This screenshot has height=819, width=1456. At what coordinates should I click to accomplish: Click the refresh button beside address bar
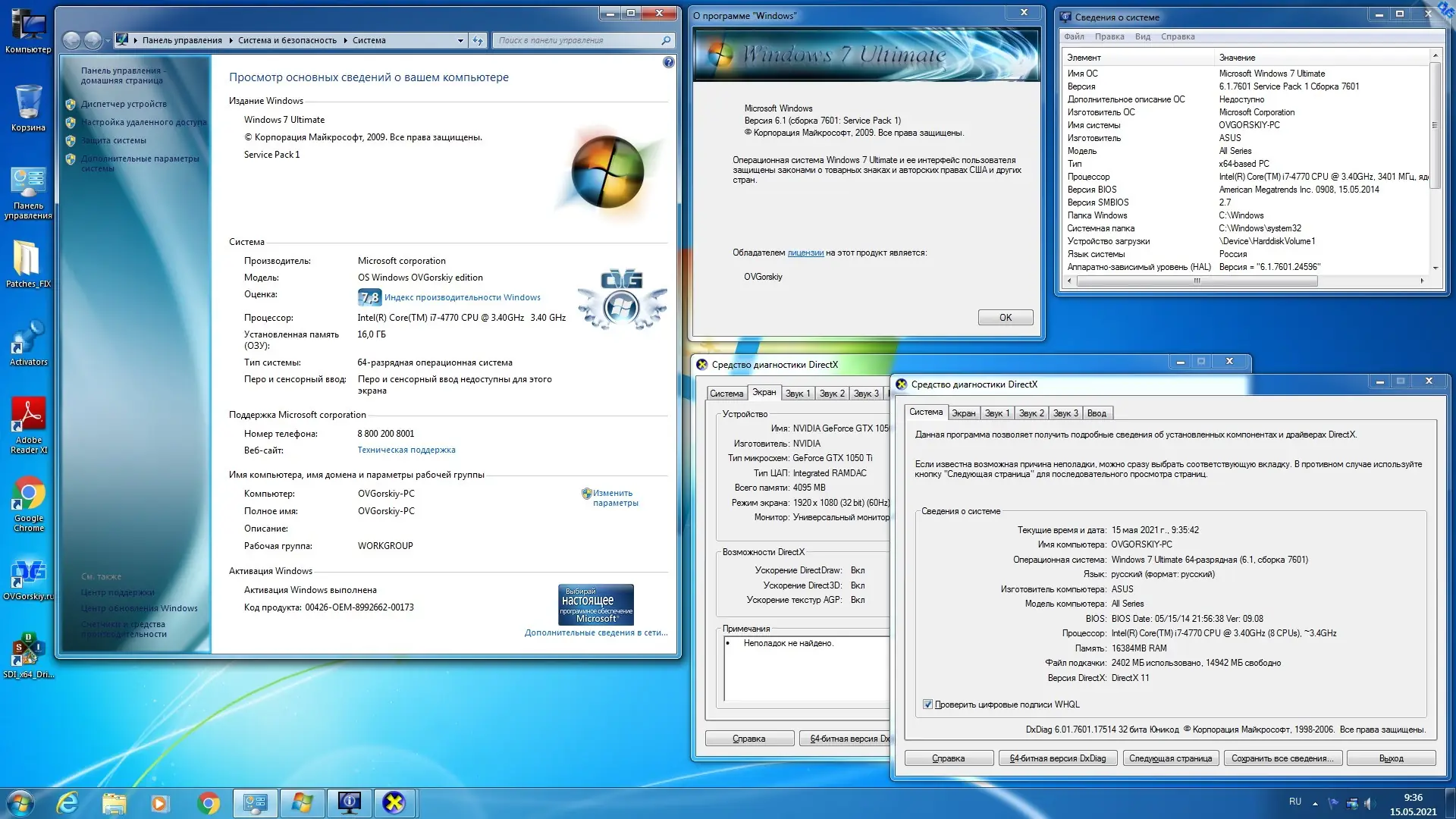[478, 40]
